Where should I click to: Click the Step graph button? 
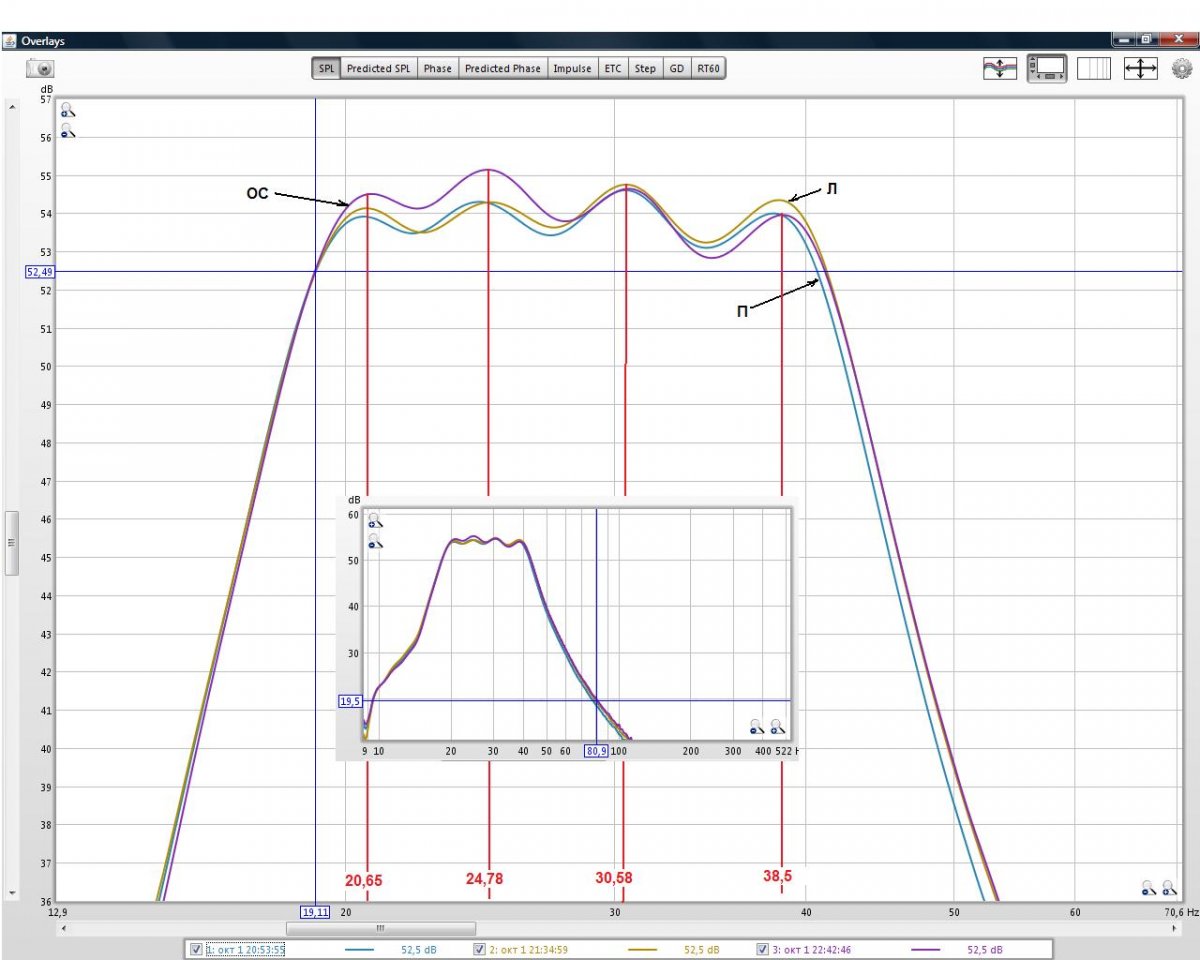pyautogui.click(x=645, y=69)
